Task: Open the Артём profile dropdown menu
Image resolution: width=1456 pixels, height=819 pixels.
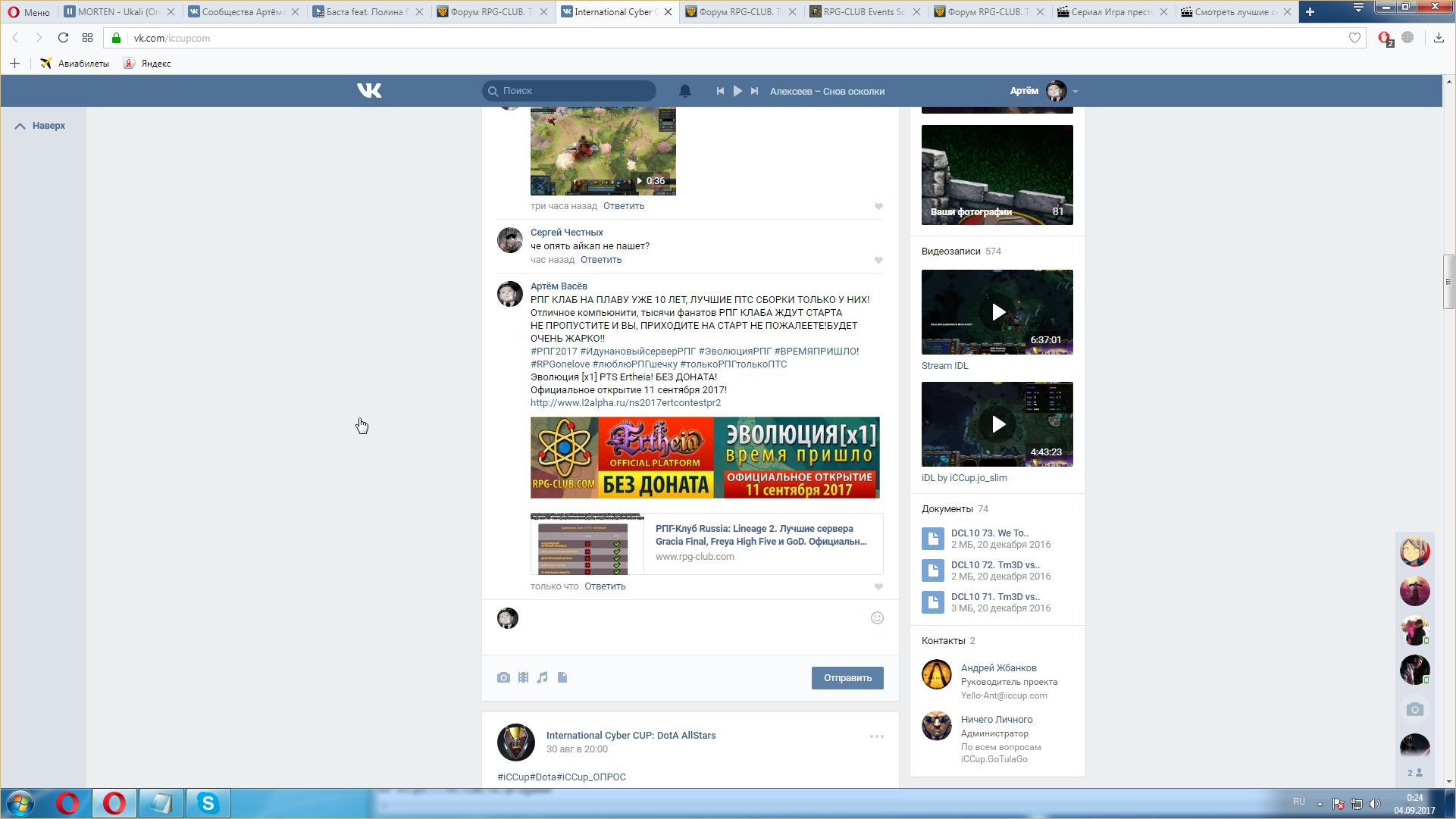Action: coord(1044,91)
